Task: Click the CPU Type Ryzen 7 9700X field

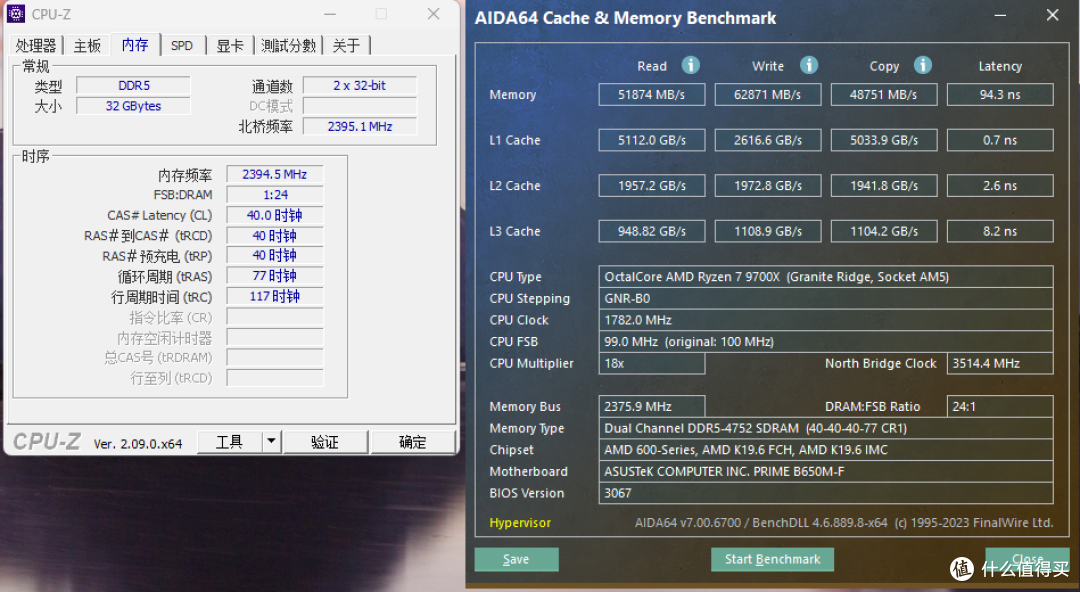Action: [x=826, y=276]
